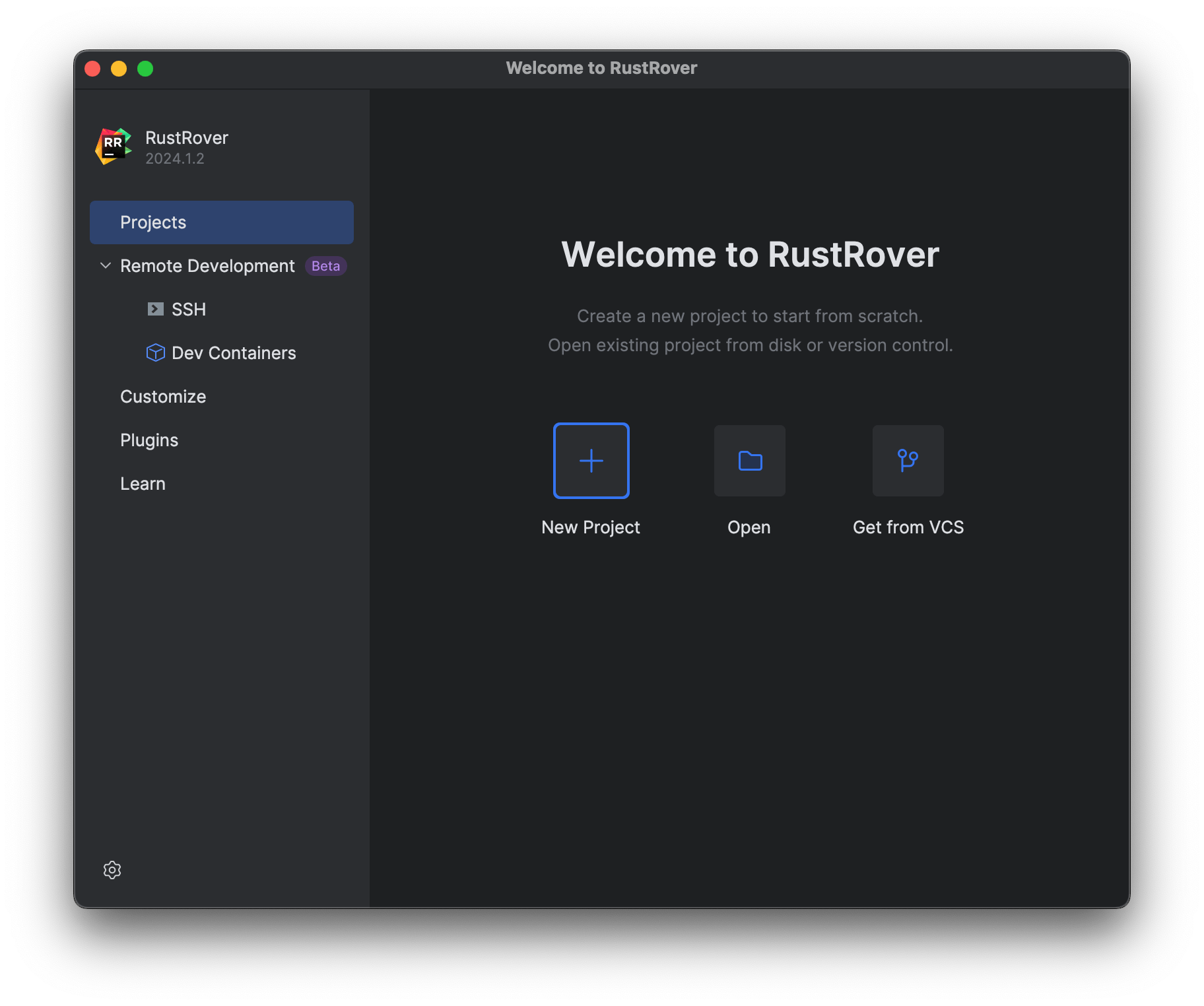Open the Customize section
The image size is (1204, 1006).
tap(162, 396)
